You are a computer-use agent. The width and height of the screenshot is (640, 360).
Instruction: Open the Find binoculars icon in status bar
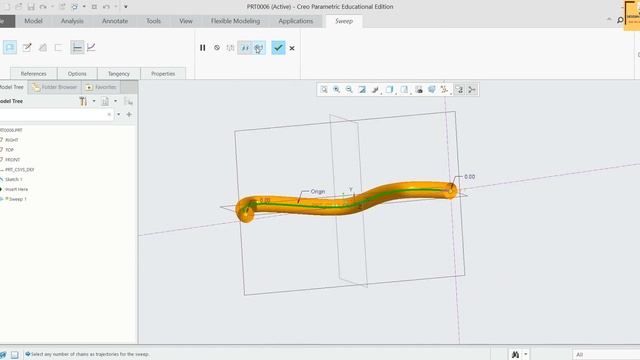pos(516,354)
